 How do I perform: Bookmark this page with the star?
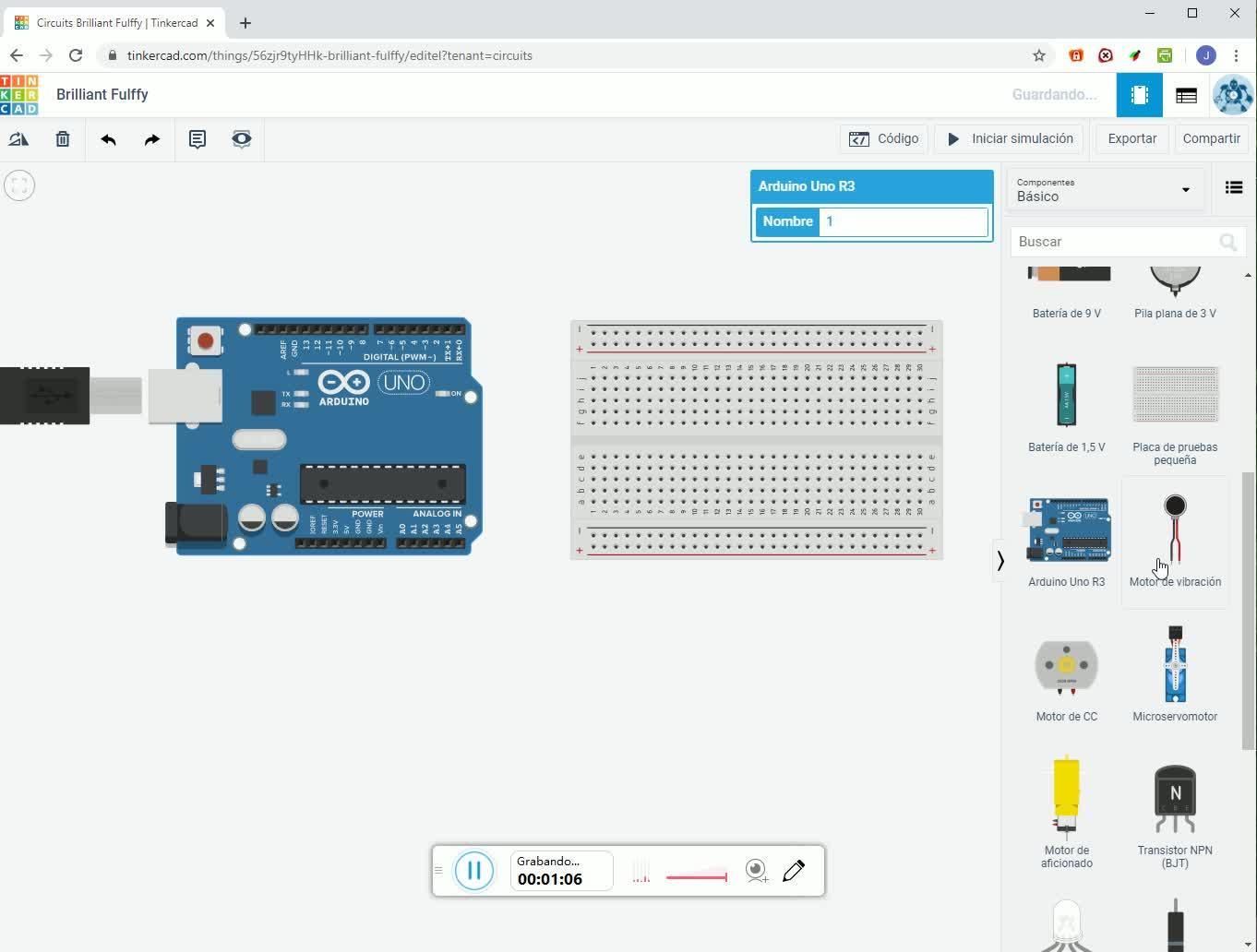coord(1039,55)
